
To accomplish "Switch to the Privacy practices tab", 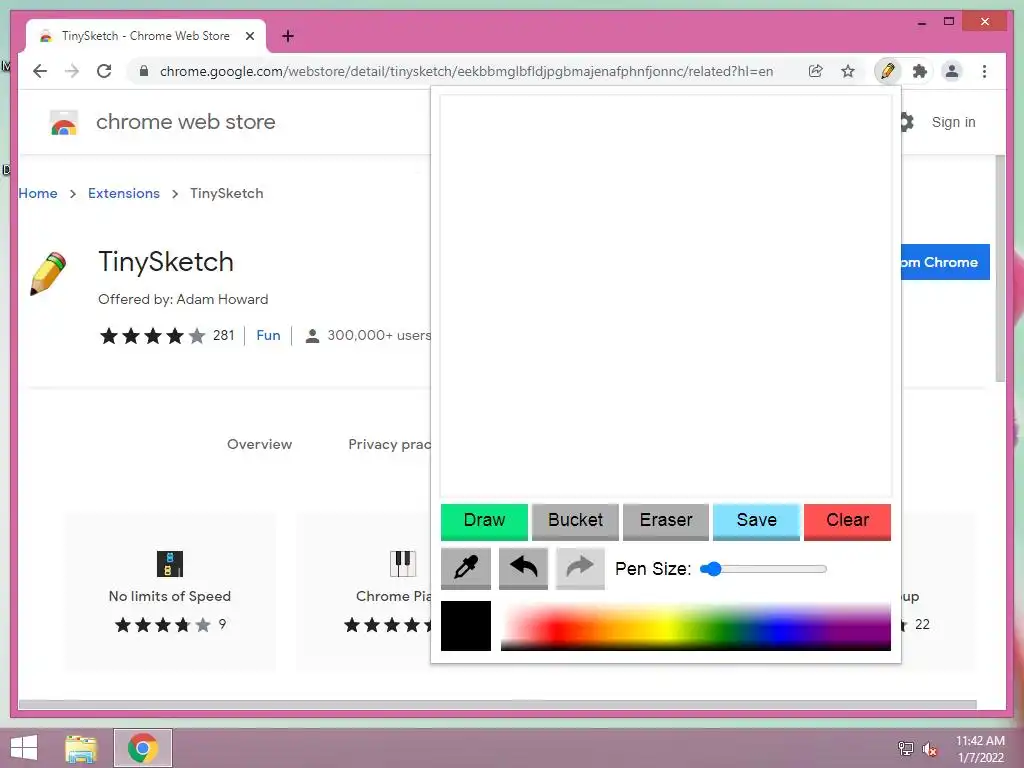I will 389,444.
